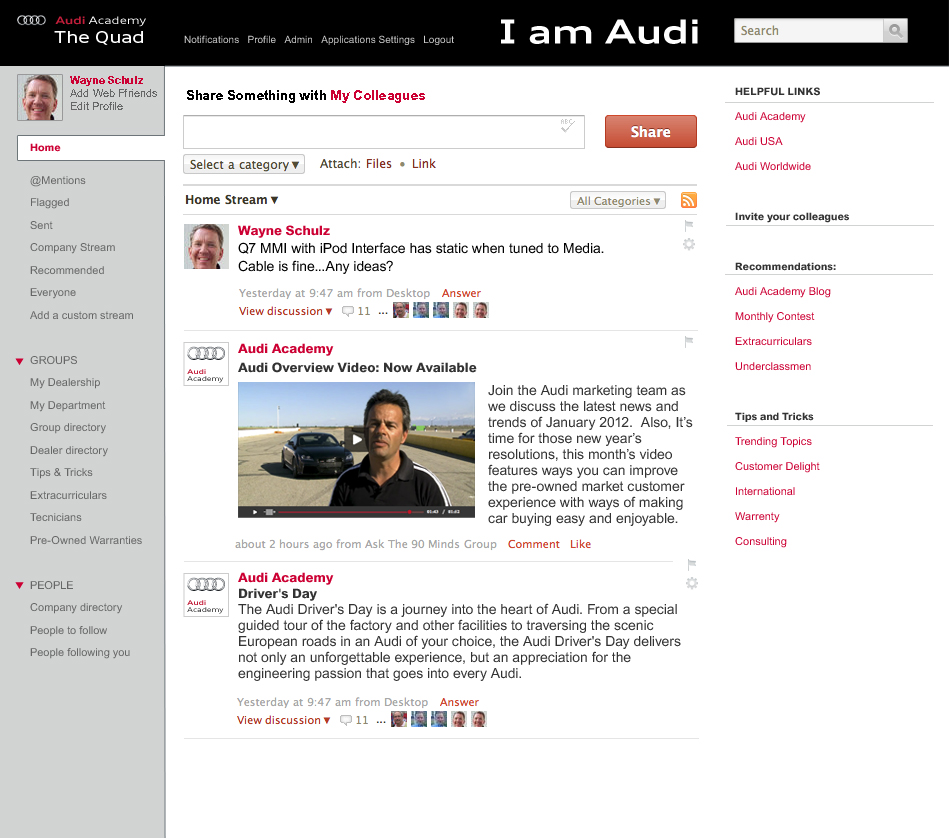Click the Audi rings logo in header

click(31, 20)
